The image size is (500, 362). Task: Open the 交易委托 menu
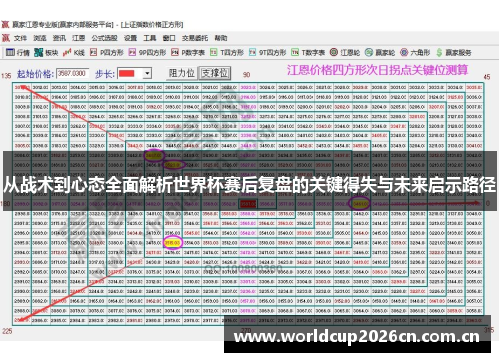click(x=195, y=38)
